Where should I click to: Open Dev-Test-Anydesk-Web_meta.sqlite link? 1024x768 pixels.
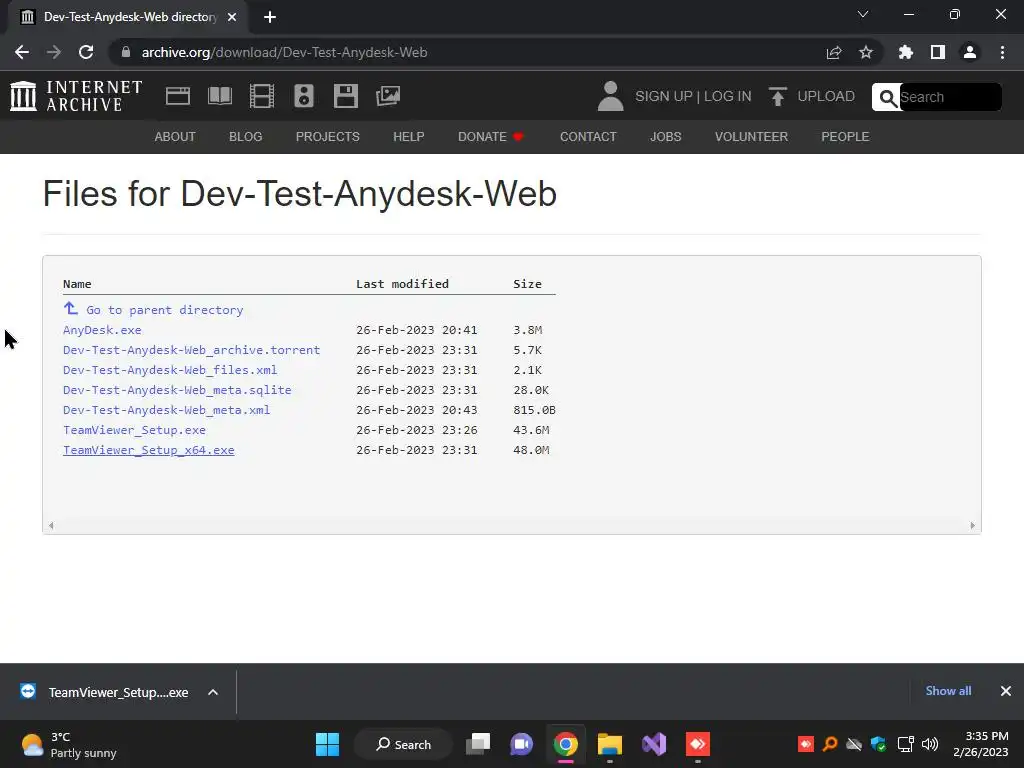(x=177, y=390)
